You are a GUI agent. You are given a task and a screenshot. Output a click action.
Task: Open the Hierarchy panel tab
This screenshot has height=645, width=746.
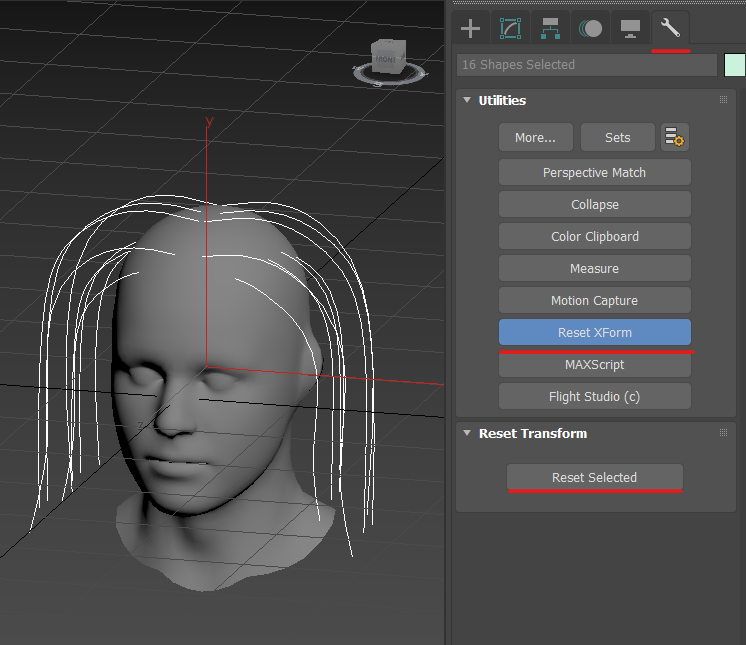[x=550, y=28]
